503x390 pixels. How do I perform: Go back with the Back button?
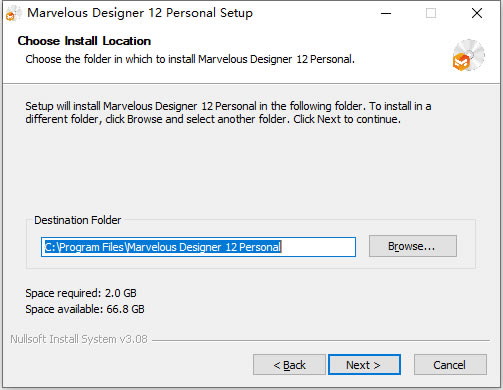(289, 365)
